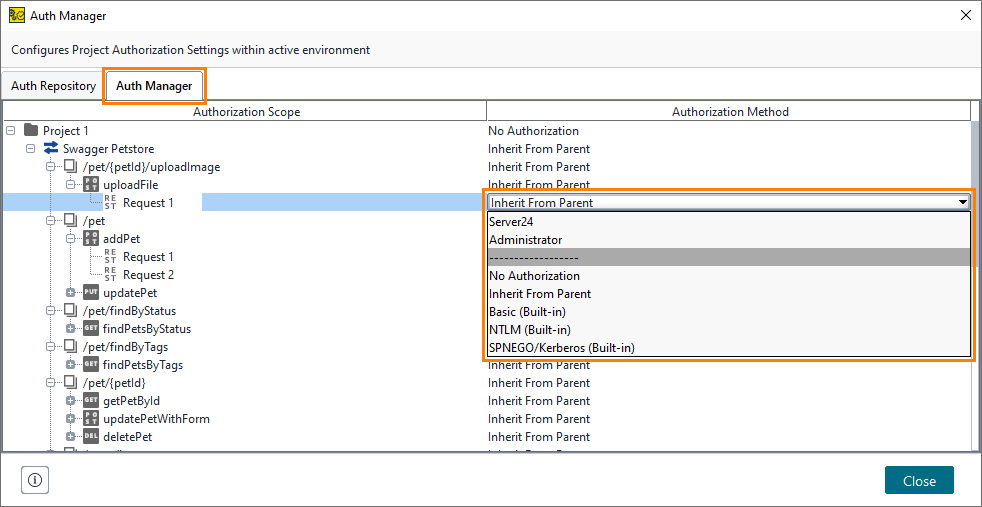The image size is (982, 507).
Task: Choose Server24 from the dropdown list
Action: pyautogui.click(x=729, y=222)
